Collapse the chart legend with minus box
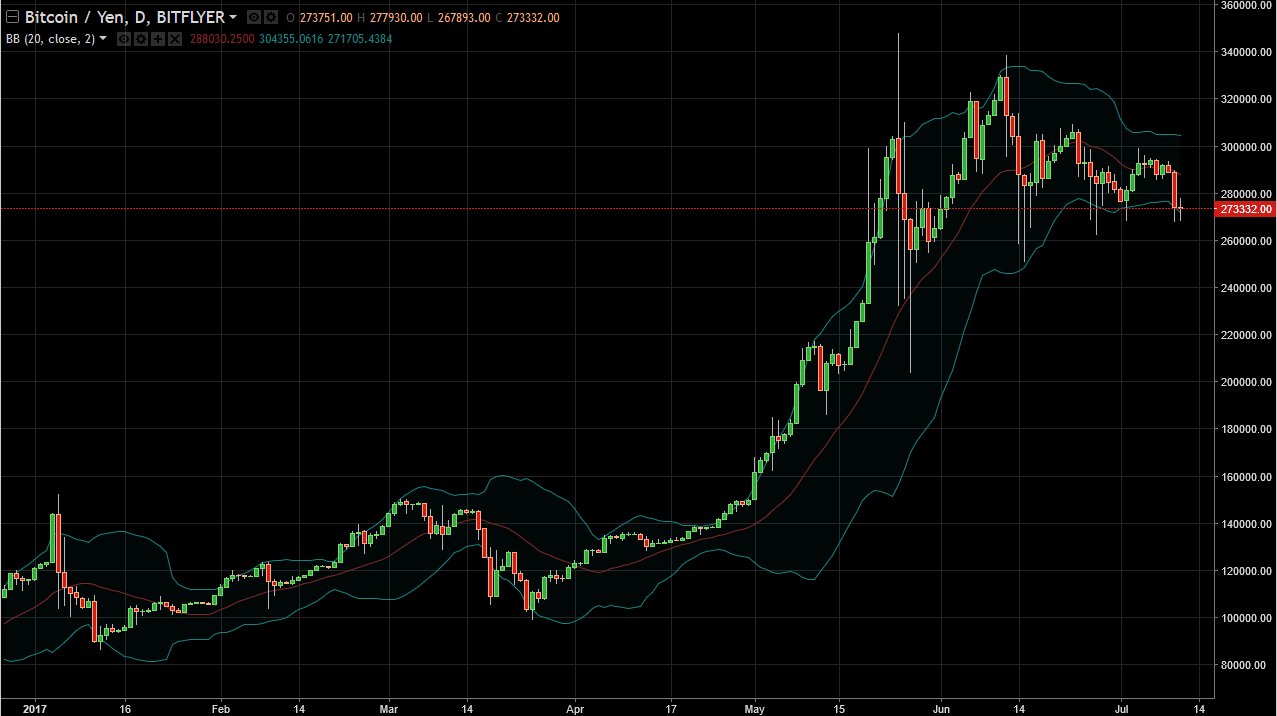Screen dimensions: 1277x716 12,17
